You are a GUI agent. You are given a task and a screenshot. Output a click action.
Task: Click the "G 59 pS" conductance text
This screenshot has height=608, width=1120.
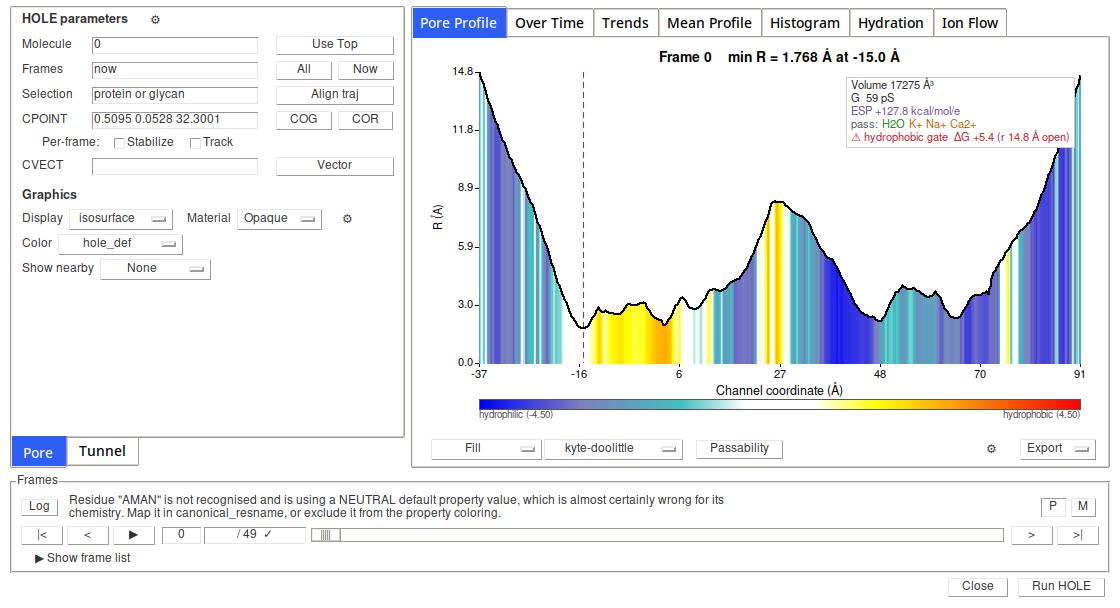[872, 99]
